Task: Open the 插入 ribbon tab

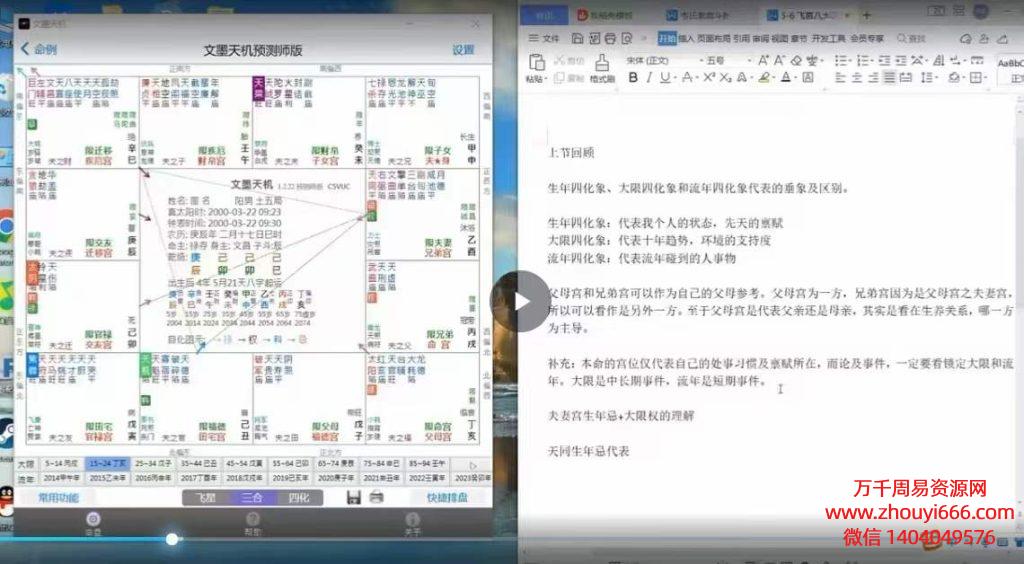Action: tap(686, 38)
